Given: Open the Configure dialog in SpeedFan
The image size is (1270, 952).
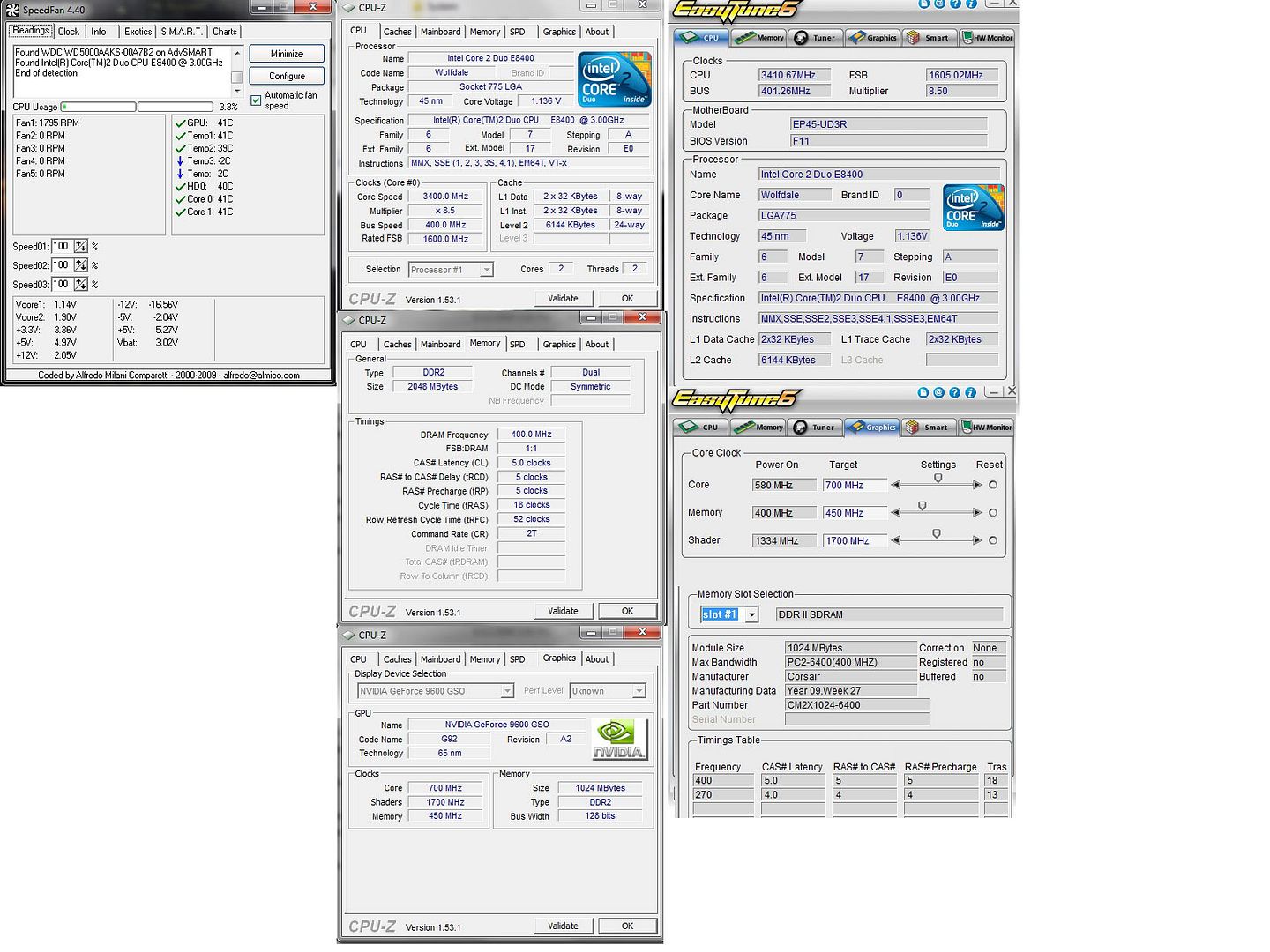Looking at the screenshot, I should point(286,75).
